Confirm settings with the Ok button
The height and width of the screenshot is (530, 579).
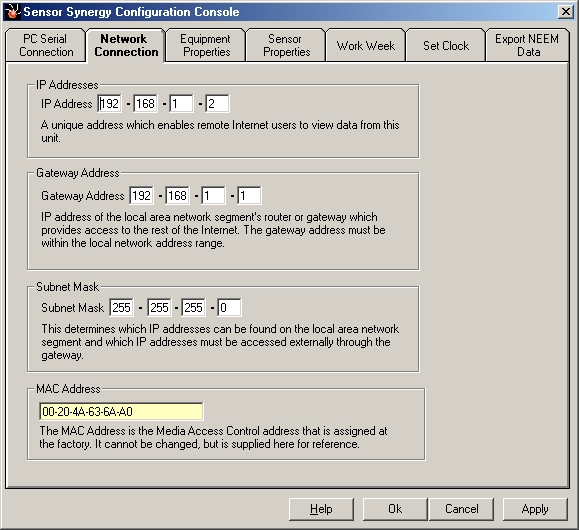coord(395,509)
